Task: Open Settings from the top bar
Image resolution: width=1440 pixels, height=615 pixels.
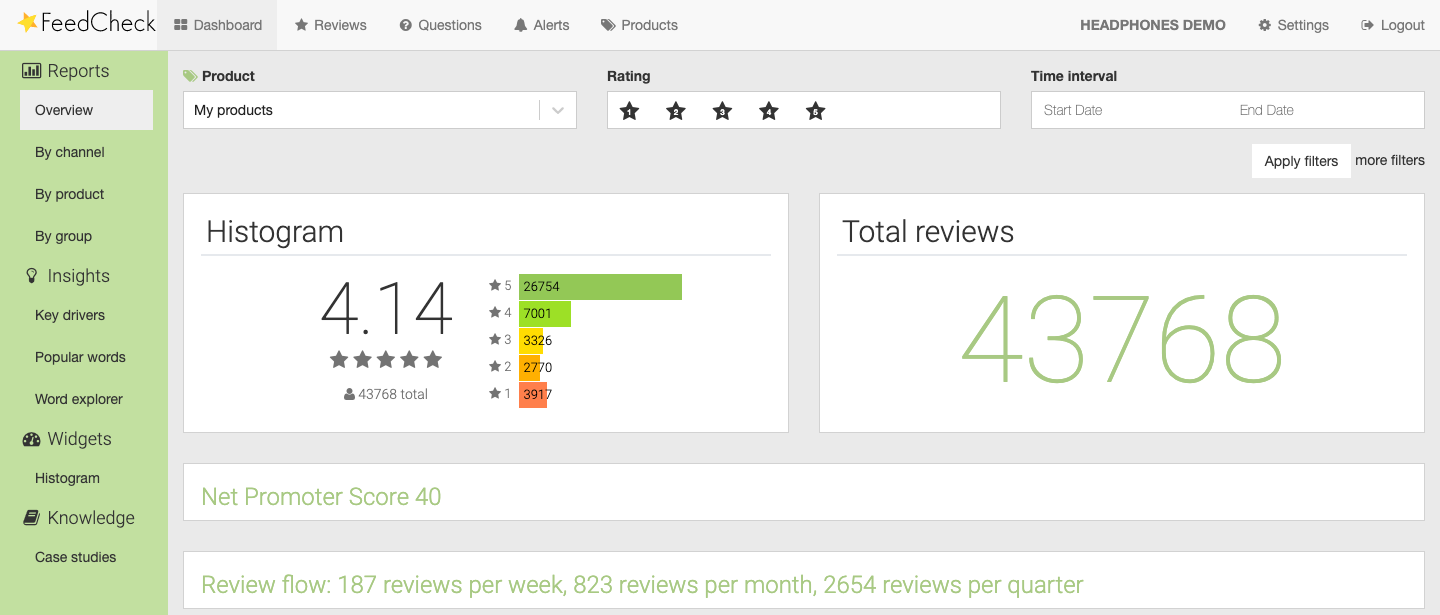Action: 1293,25
